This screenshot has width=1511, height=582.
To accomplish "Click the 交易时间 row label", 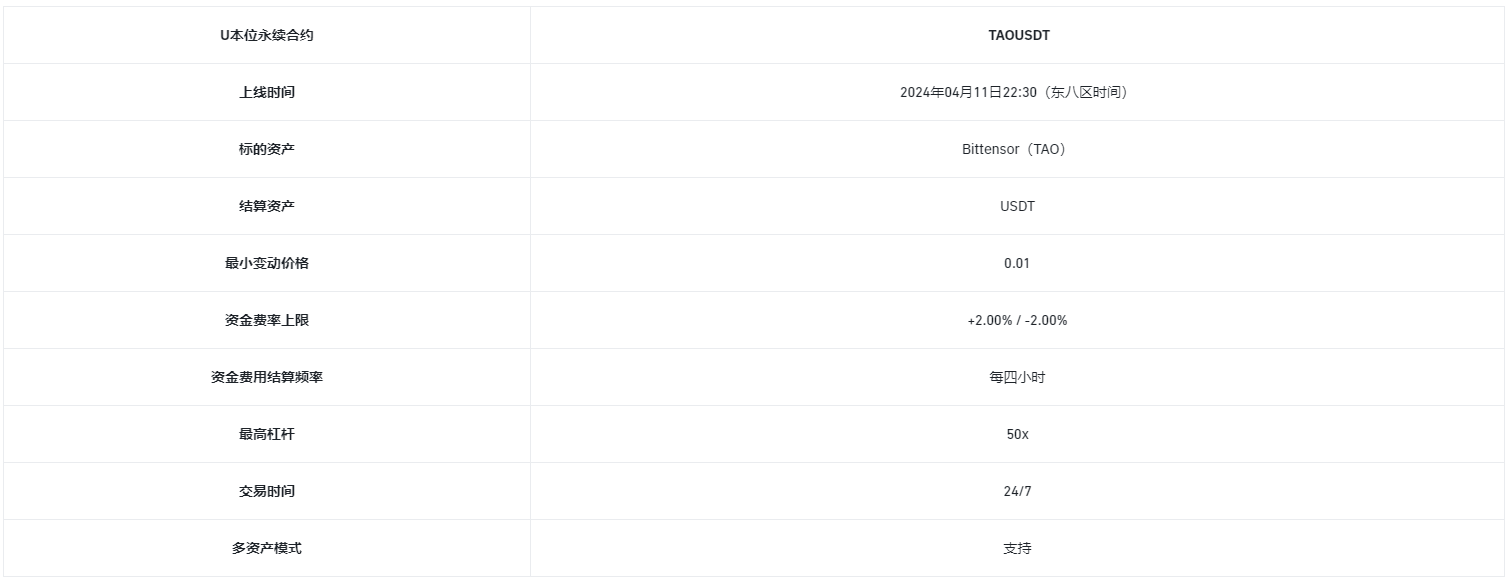I will [266, 491].
